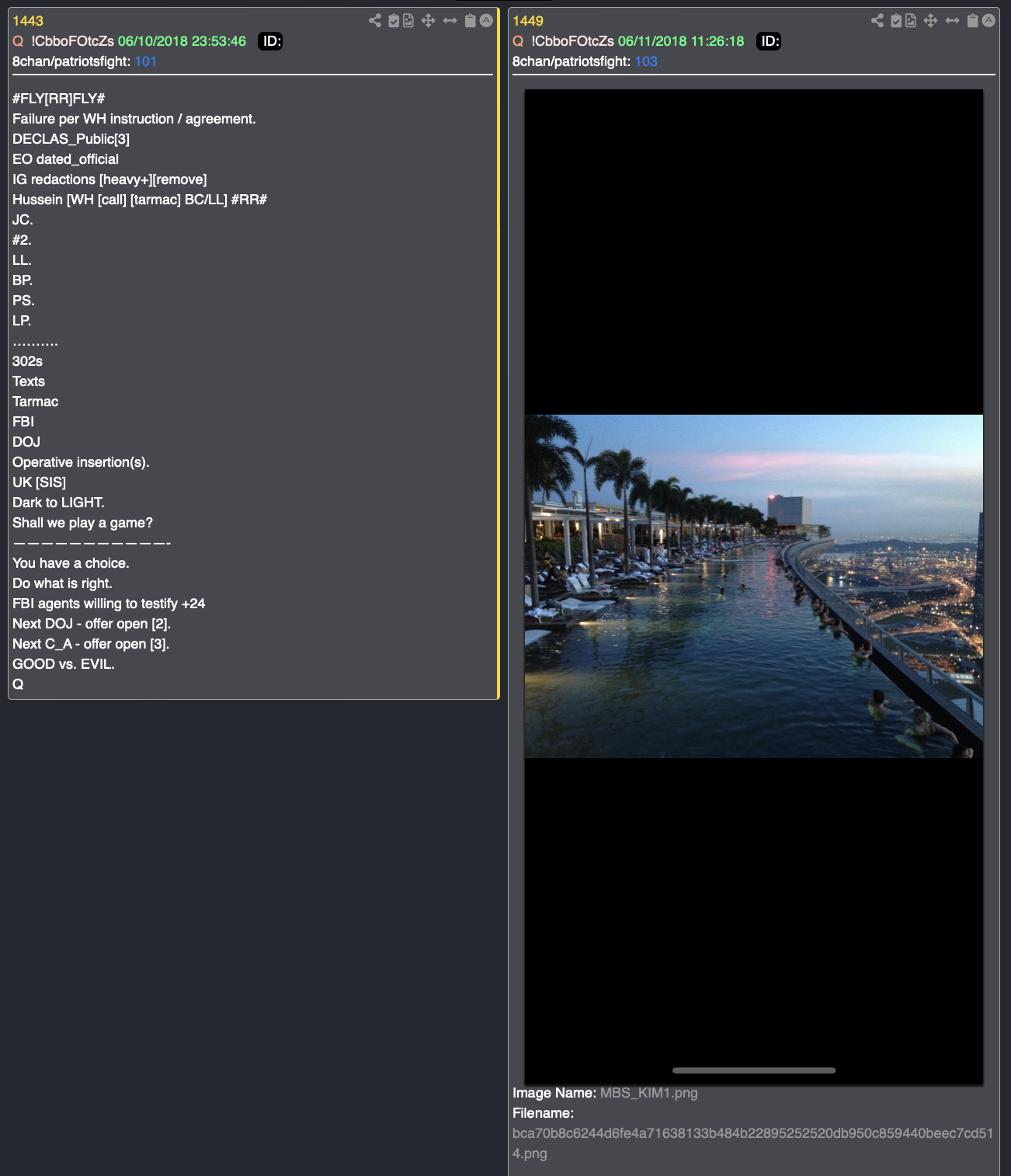This screenshot has width=1011, height=1176.
Task: Open the rooftop pool image thumbnail
Action: (x=754, y=586)
